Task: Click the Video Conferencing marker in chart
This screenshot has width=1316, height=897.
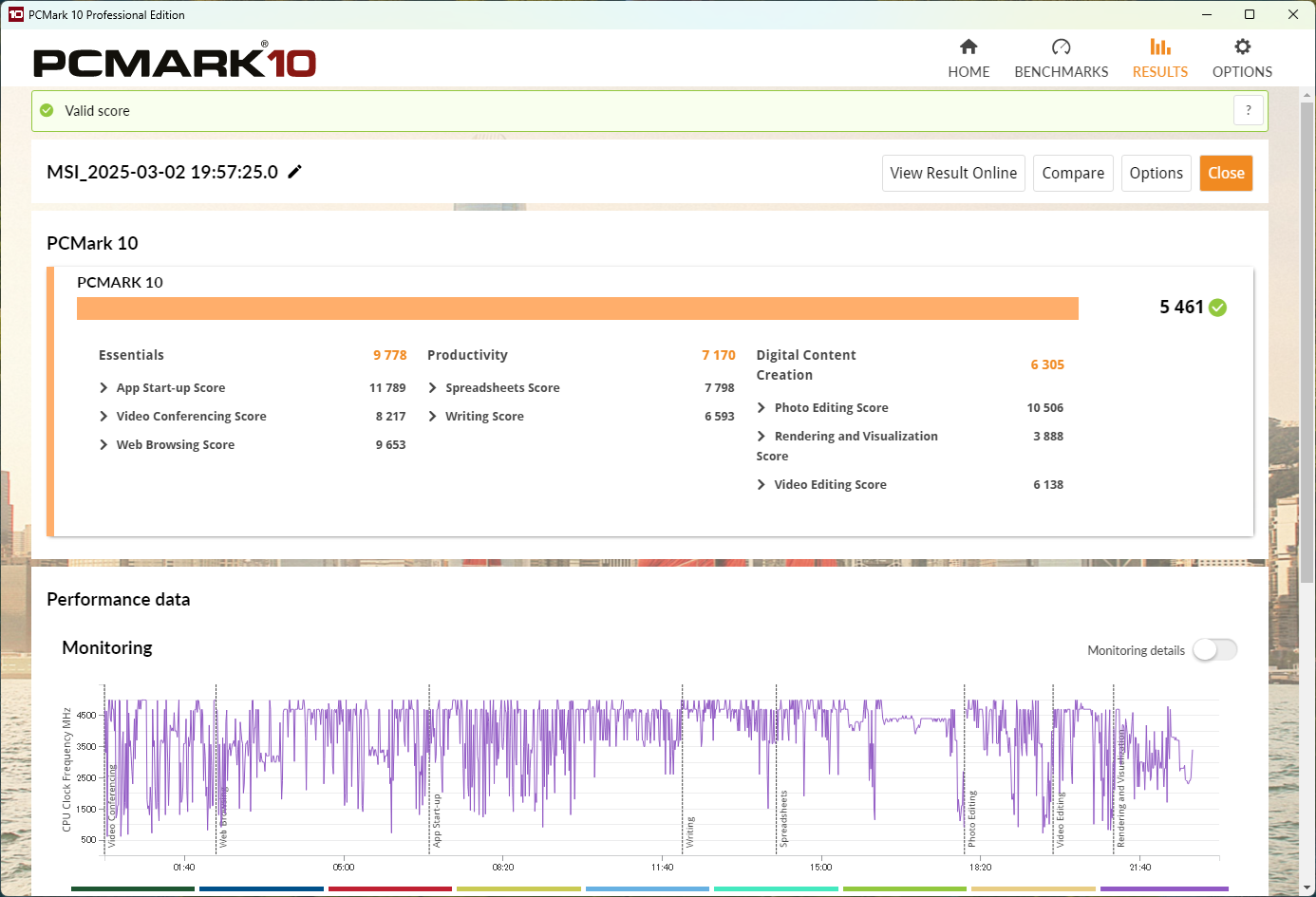Action: click(x=111, y=806)
